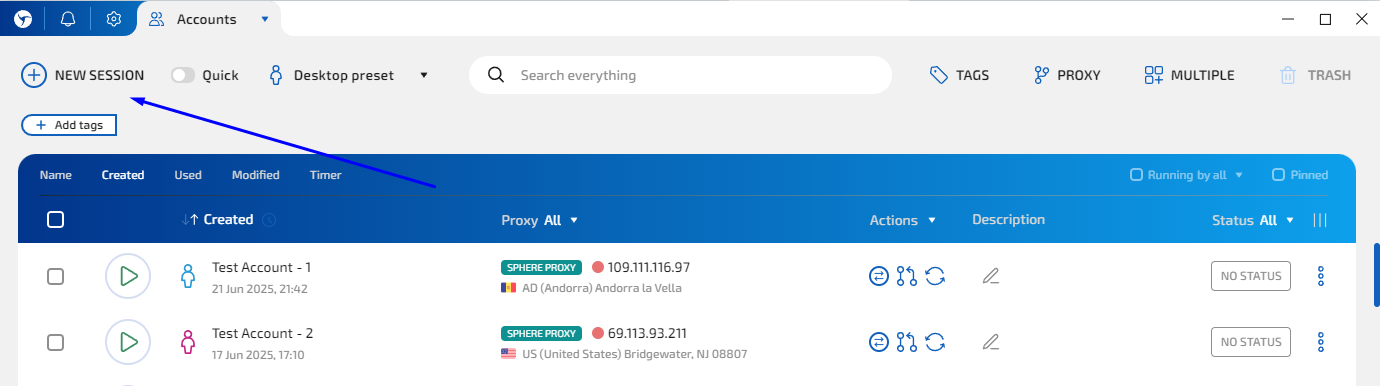
Task: Start Test Account - 1 play button
Action: click(x=128, y=276)
